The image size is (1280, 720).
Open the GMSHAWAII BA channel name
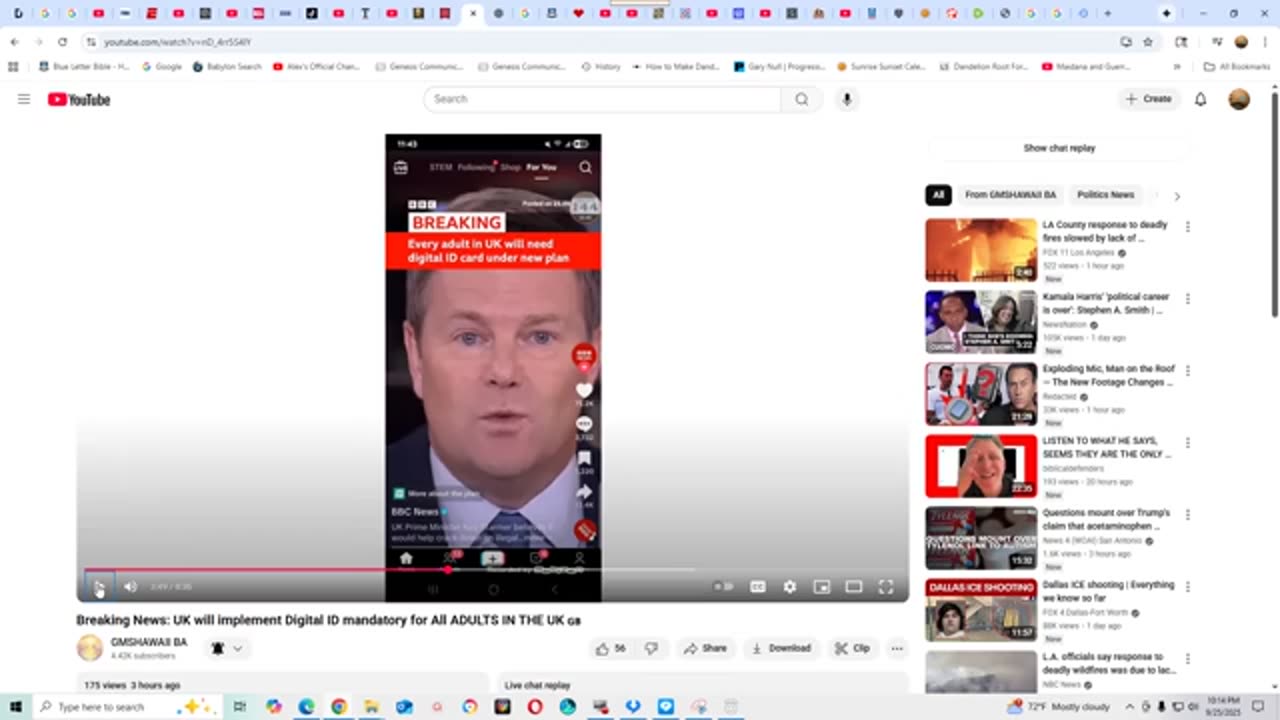(149, 642)
